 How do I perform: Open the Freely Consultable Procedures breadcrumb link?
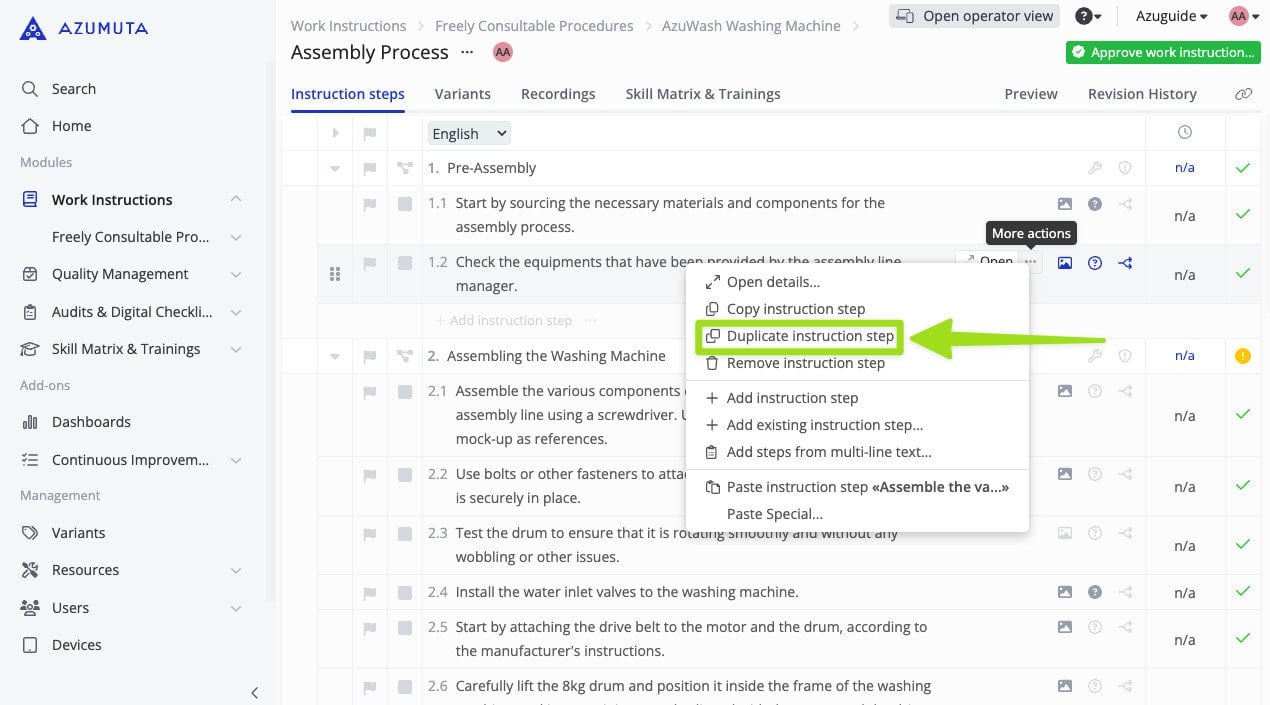pos(534,25)
